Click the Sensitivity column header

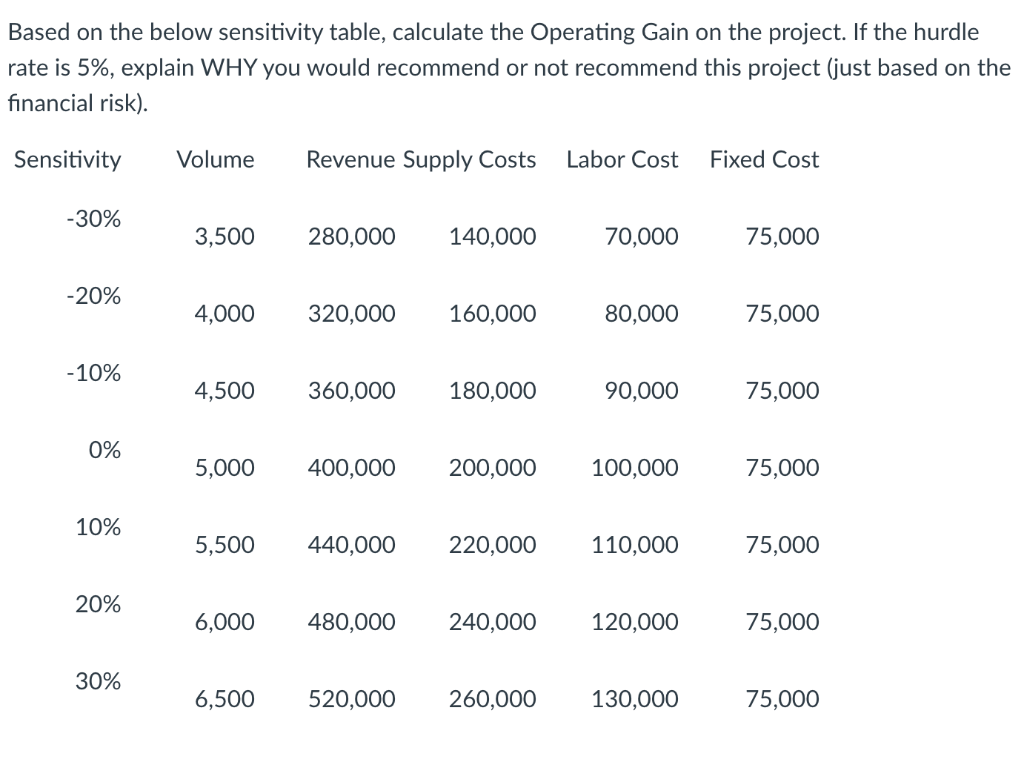pyautogui.click(x=66, y=160)
